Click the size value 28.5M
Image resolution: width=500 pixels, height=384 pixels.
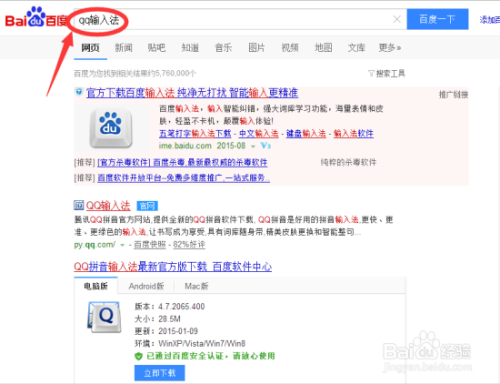click(x=169, y=319)
